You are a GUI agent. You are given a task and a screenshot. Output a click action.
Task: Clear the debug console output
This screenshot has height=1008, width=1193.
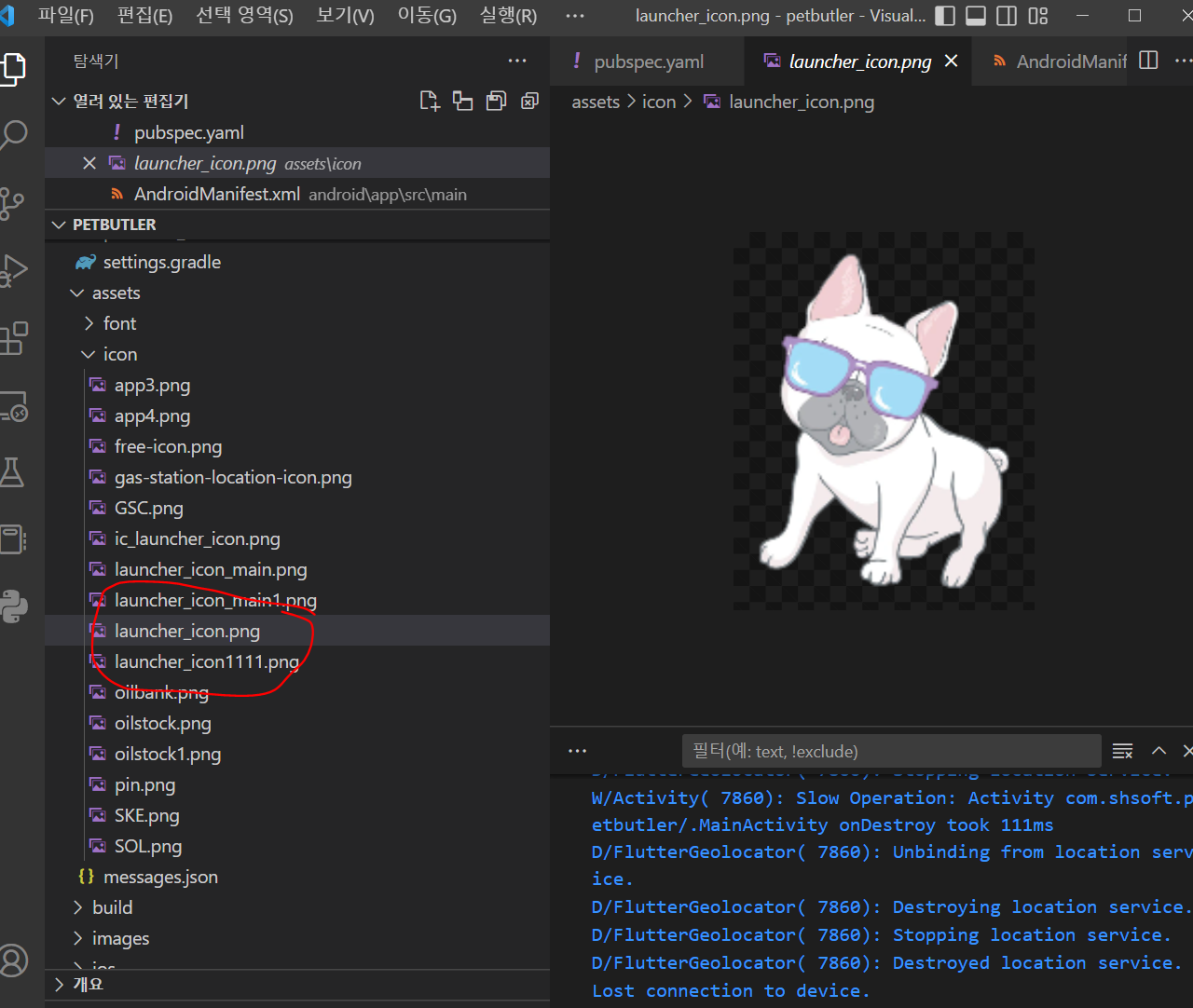tap(1123, 751)
